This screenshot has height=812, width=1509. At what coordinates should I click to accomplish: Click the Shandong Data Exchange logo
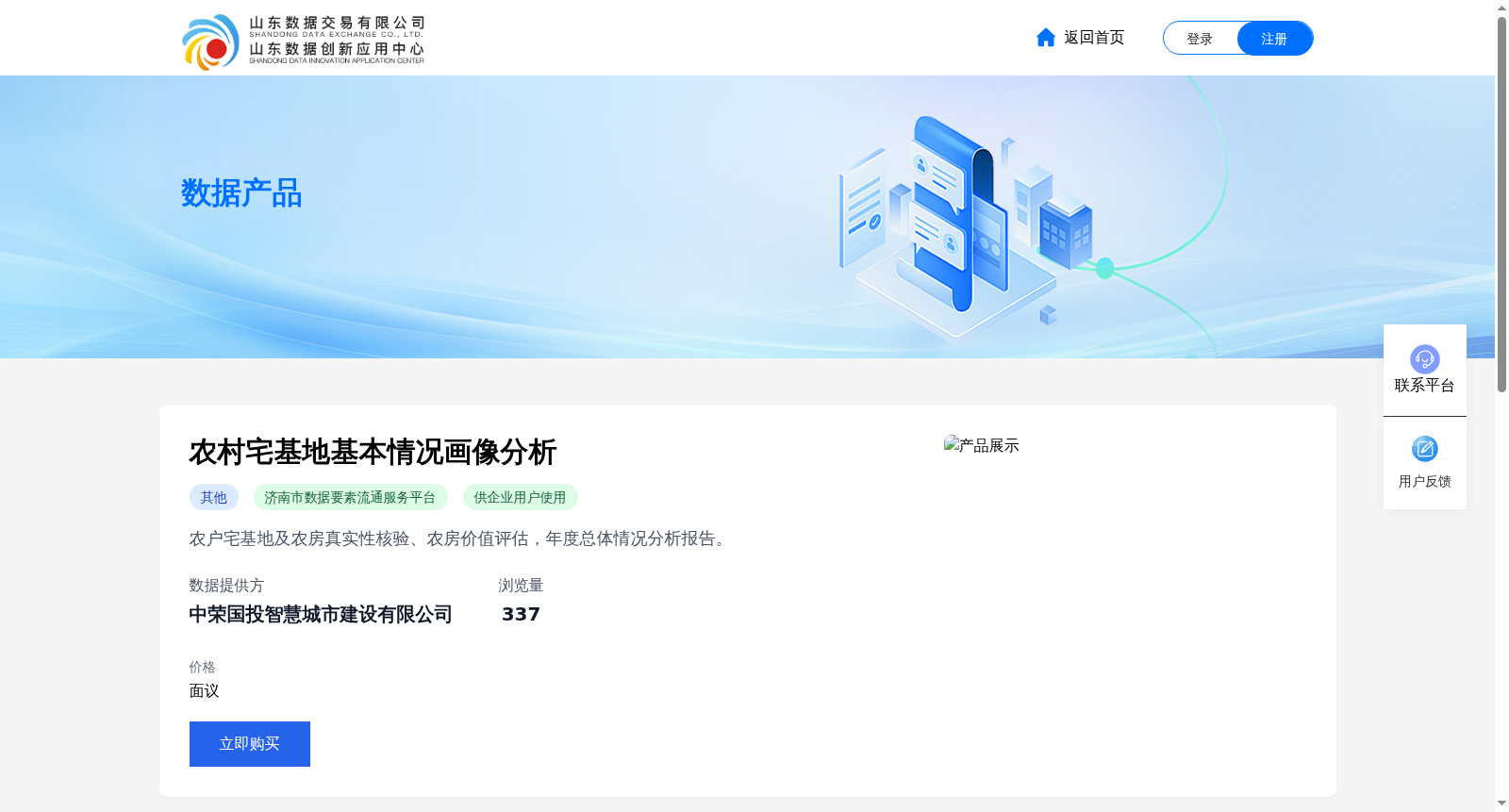pos(303,41)
